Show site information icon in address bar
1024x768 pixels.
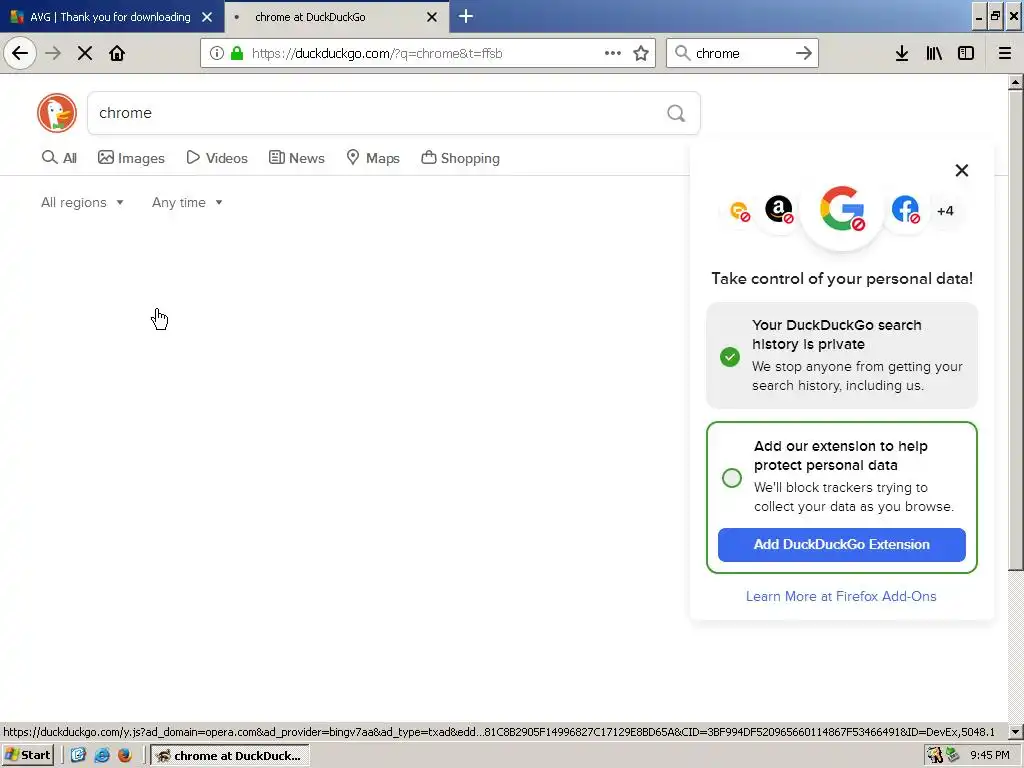(x=217, y=53)
